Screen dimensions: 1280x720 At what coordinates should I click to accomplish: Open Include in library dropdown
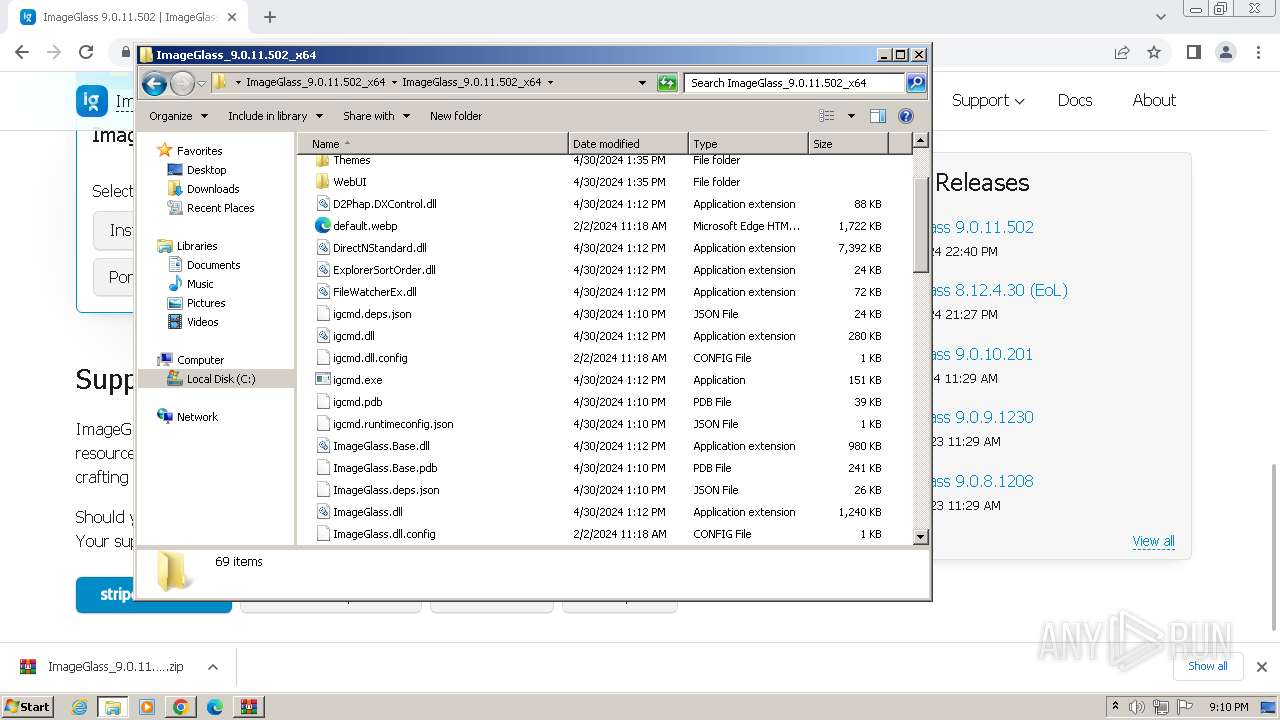pyautogui.click(x=275, y=116)
